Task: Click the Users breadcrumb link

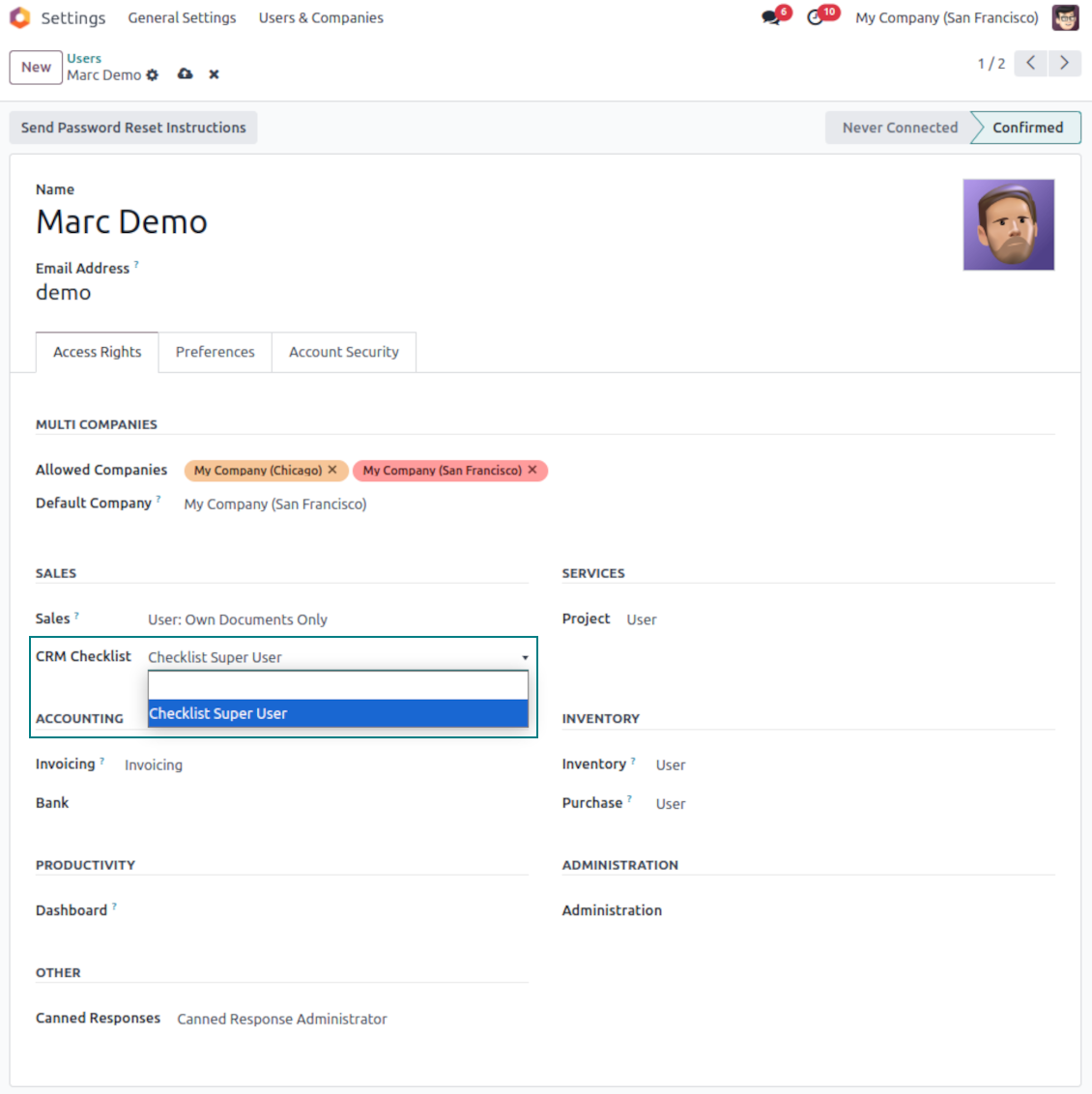Action: pyautogui.click(x=84, y=58)
